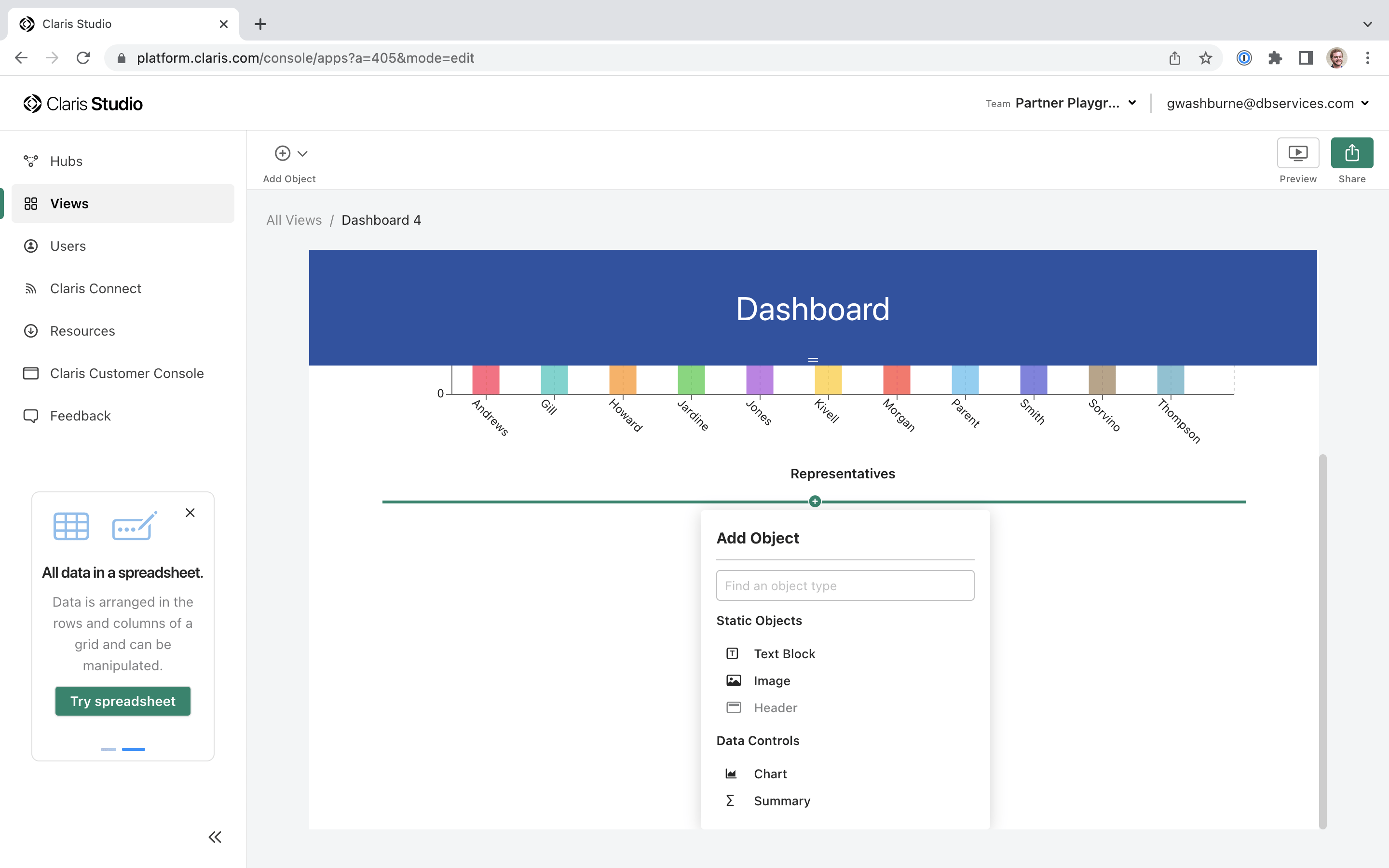Open Claris Connect in sidebar
1389x868 pixels.
point(123,289)
